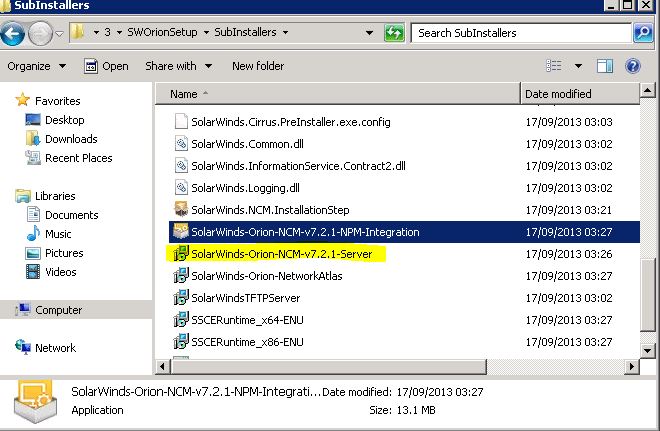Screen dimensions: 660x431
Task: Click Open on the command bar
Action: pyautogui.click(x=106, y=66)
